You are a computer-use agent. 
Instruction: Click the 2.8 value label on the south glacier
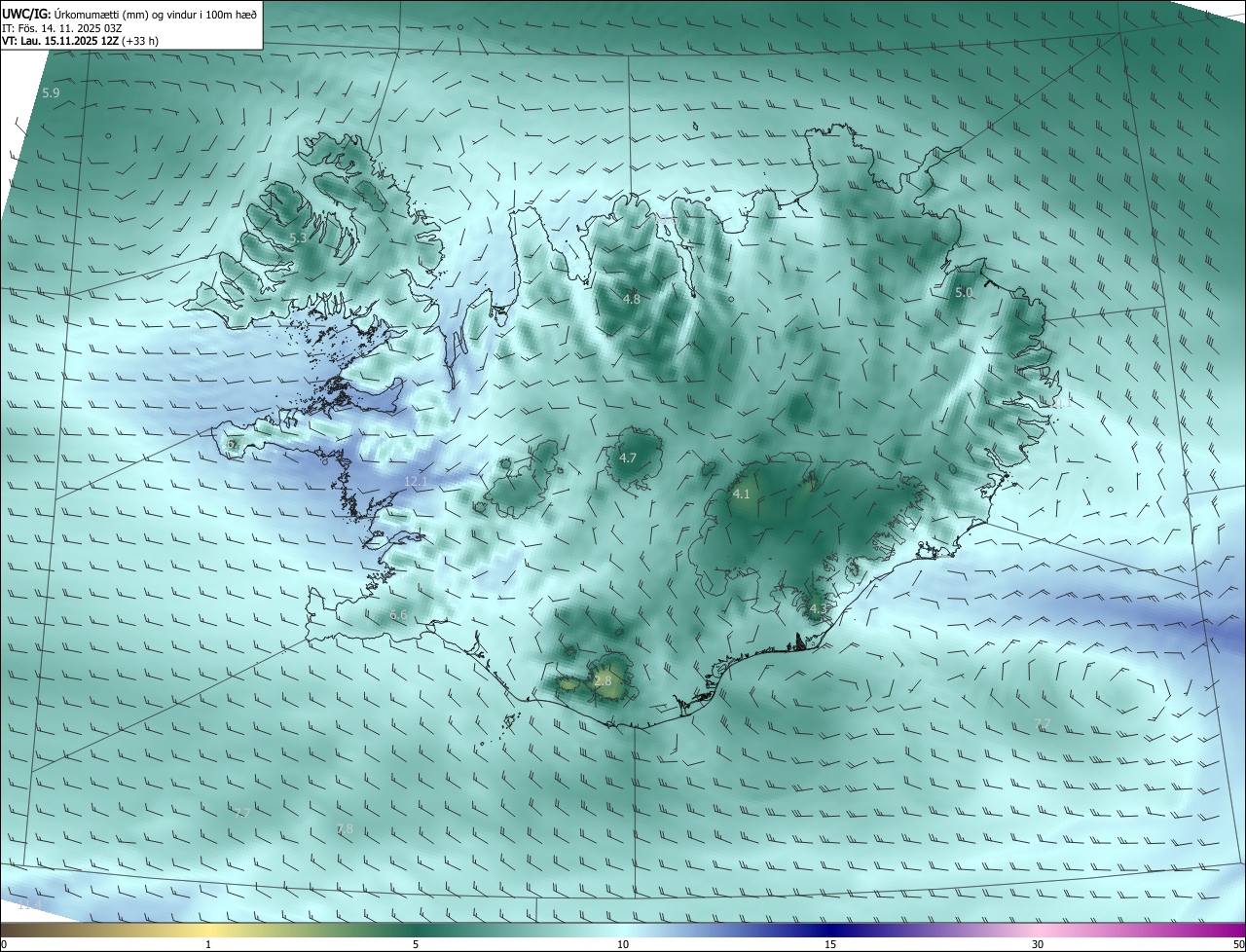603,680
